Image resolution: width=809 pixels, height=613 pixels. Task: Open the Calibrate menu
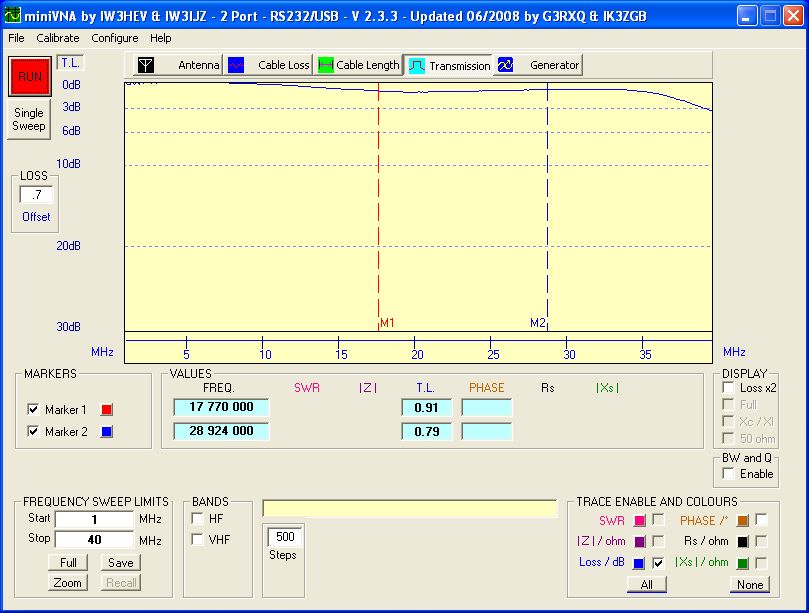click(x=58, y=38)
